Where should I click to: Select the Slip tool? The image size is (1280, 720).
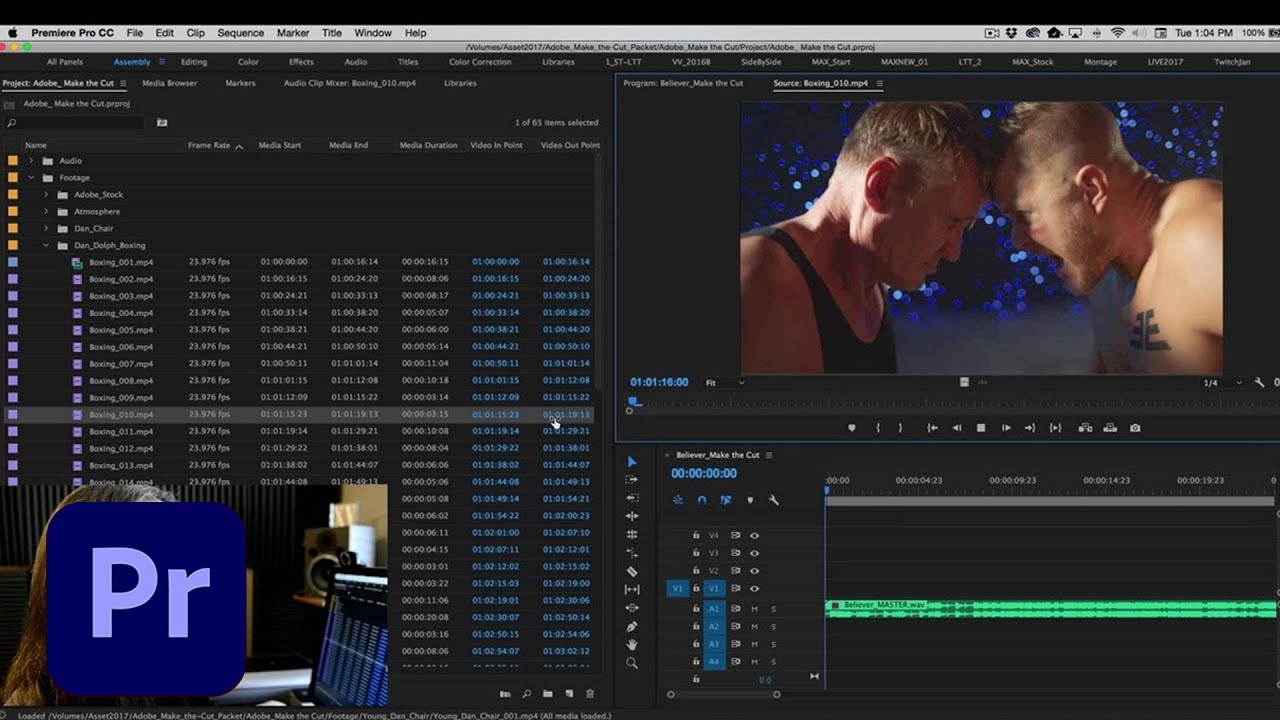(631, 590)
